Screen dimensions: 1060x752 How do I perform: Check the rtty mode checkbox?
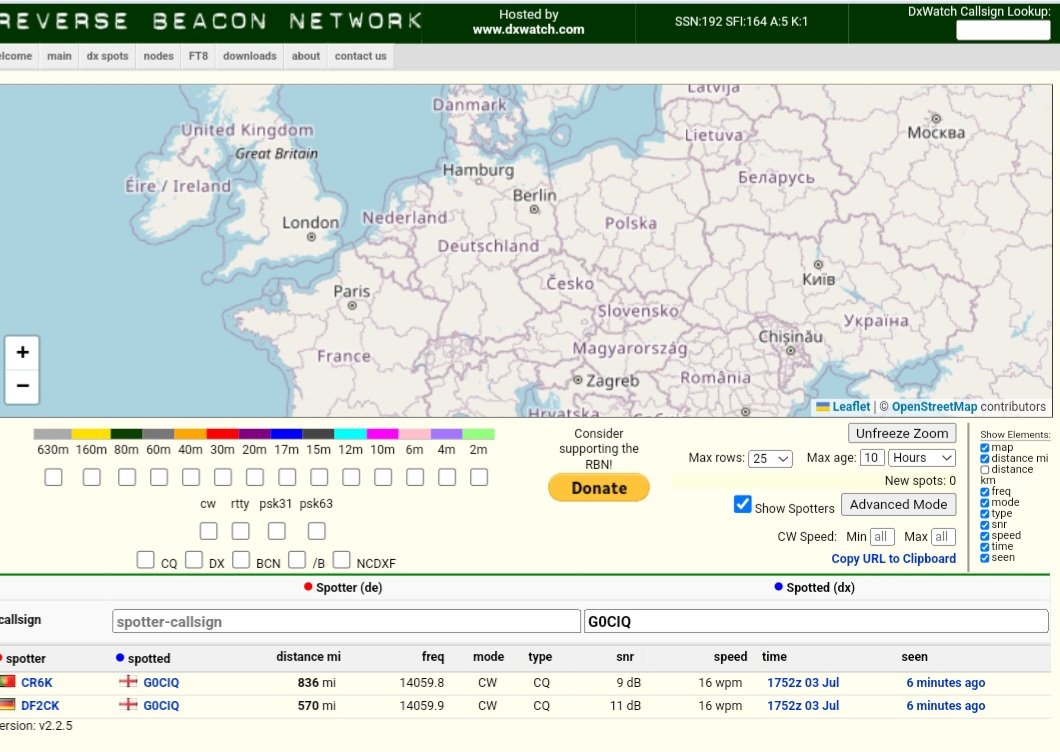(x=240, y=531)
